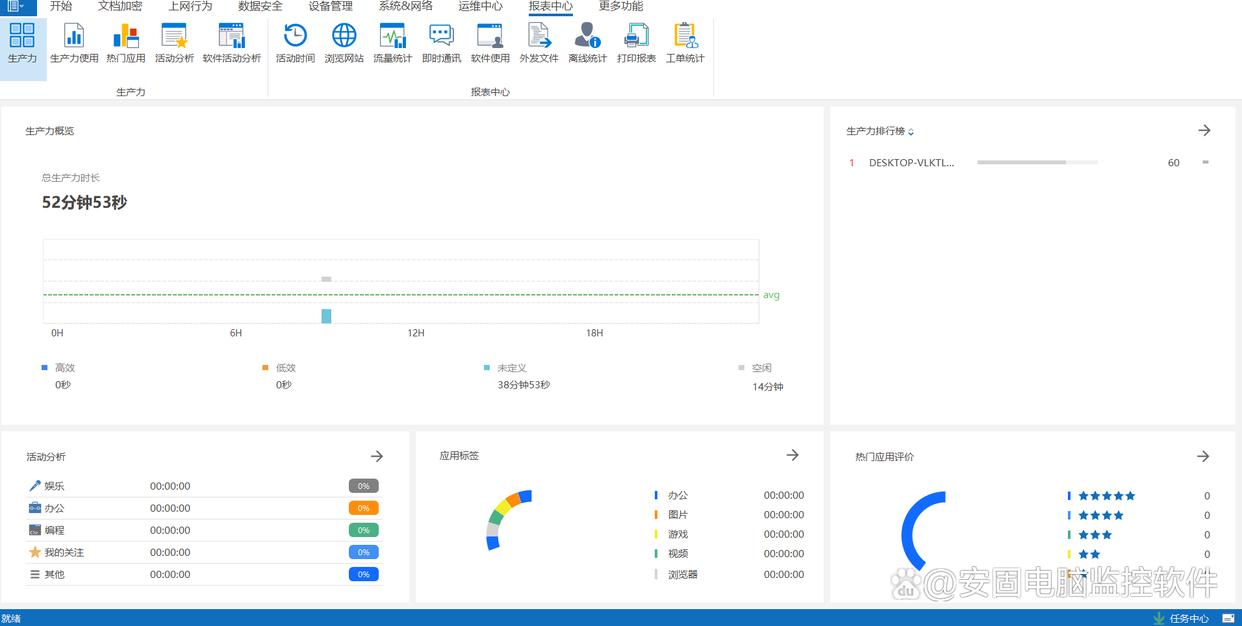
Task: Click the DESKTOP-VLKTL productivity progress bar
Action: click(x=1036, y=162)
